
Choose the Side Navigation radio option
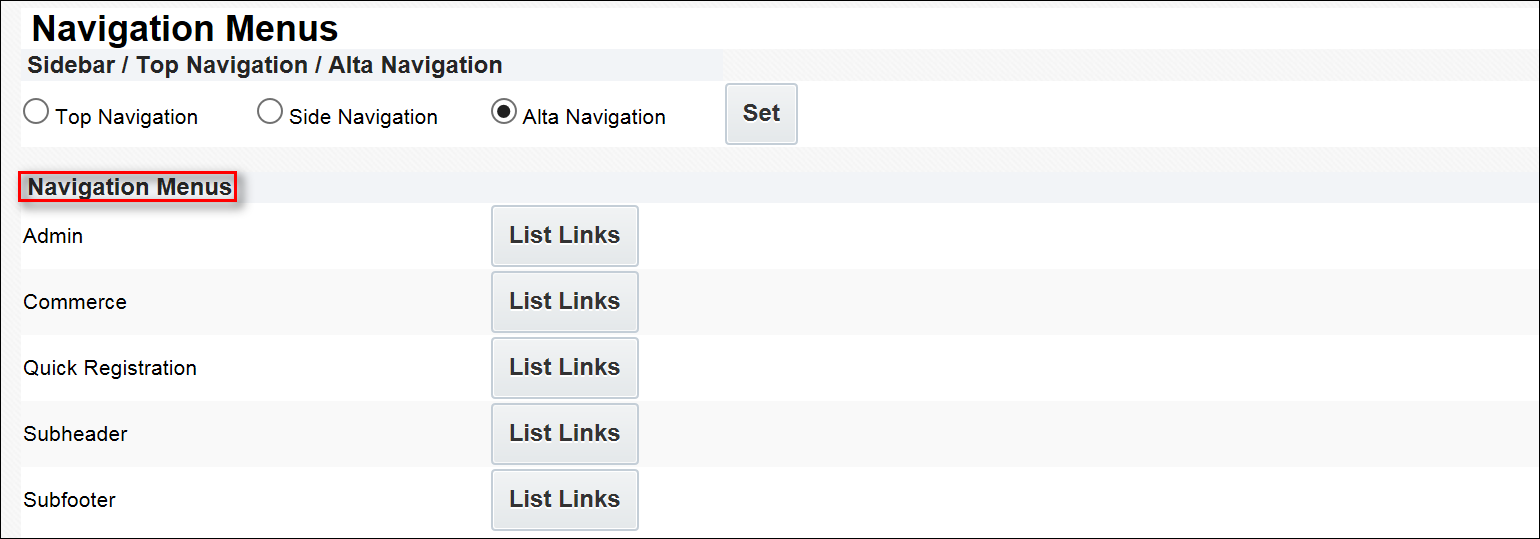(269, 113)
